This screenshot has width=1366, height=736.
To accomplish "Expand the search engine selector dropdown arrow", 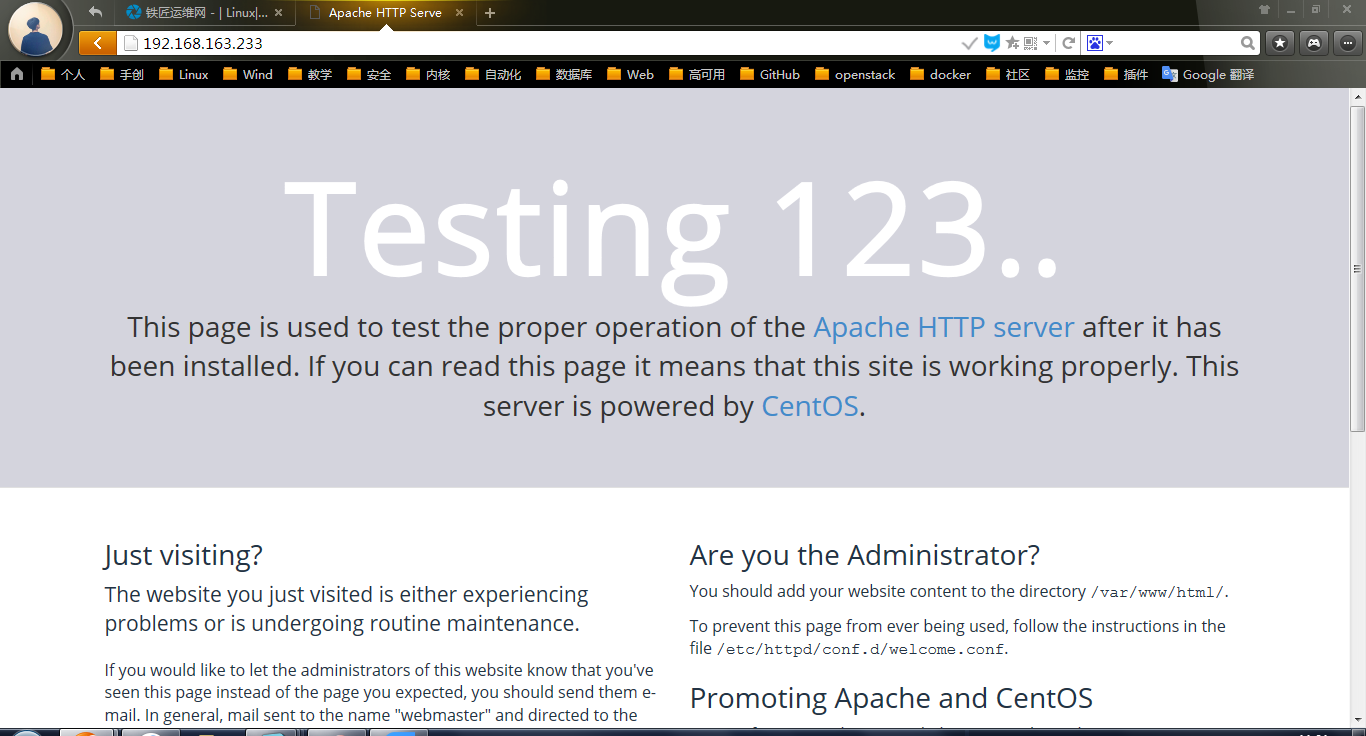I will pyautogui.click(x=1110, y=43).
